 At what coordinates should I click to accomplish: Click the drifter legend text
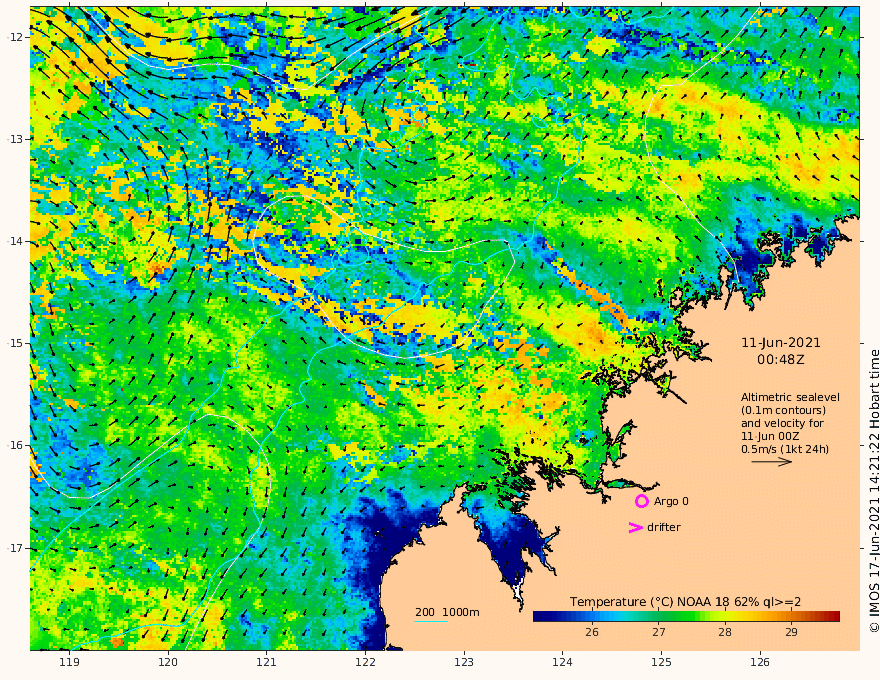pyautogui.click(x=663, y=527)
